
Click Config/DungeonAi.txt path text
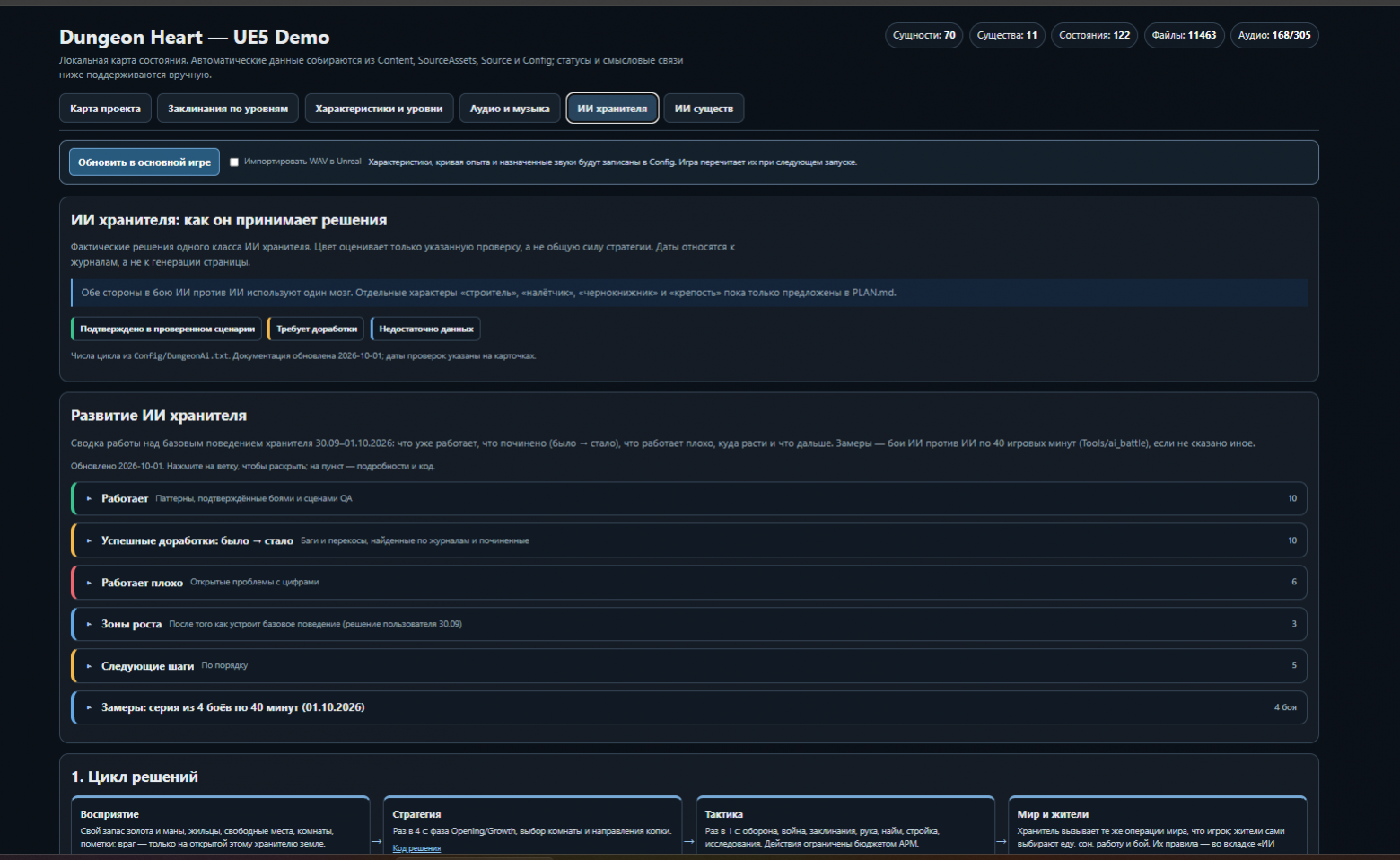click(x=181, y=356)
